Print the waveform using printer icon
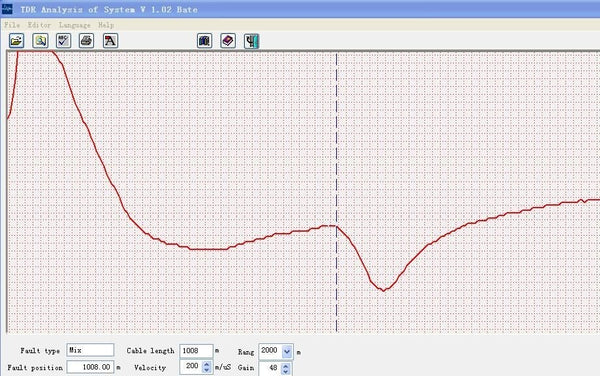Screen dimensions: 600x376 pos(87,41)
